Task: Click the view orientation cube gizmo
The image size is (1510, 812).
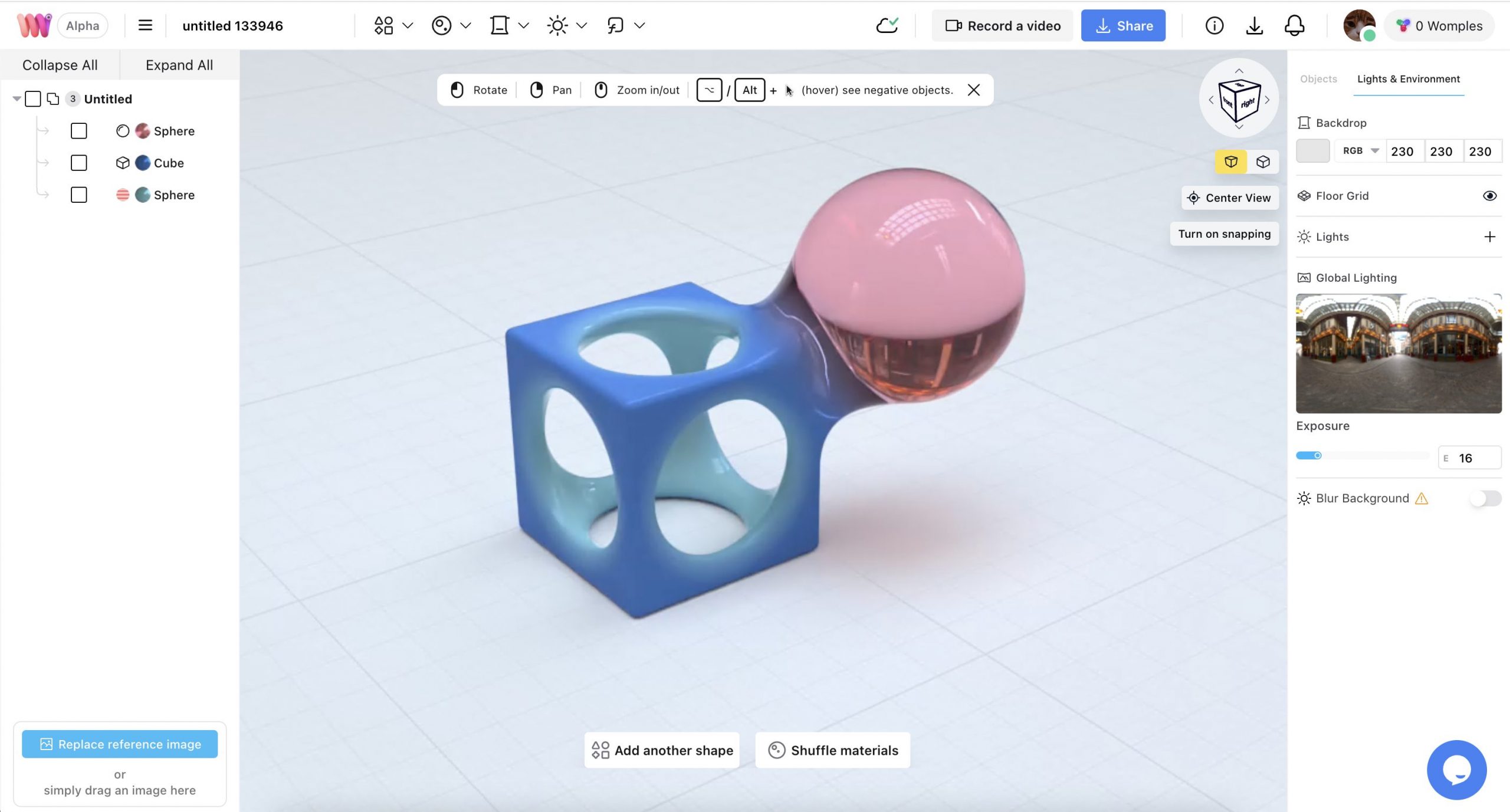Action: point(1239,101)
